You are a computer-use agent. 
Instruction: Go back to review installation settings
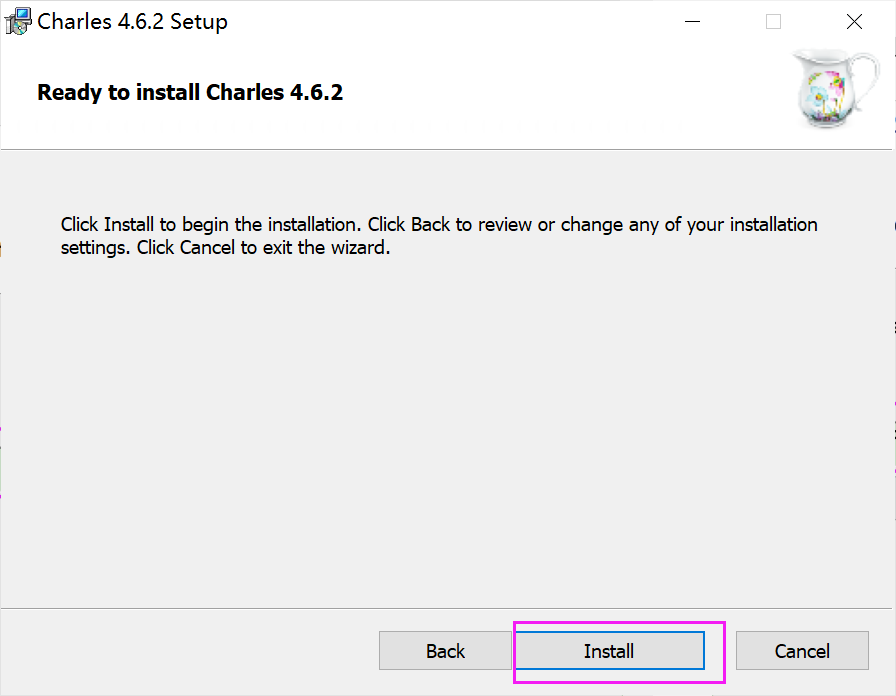pyautogui.click(x=445, y=651)
